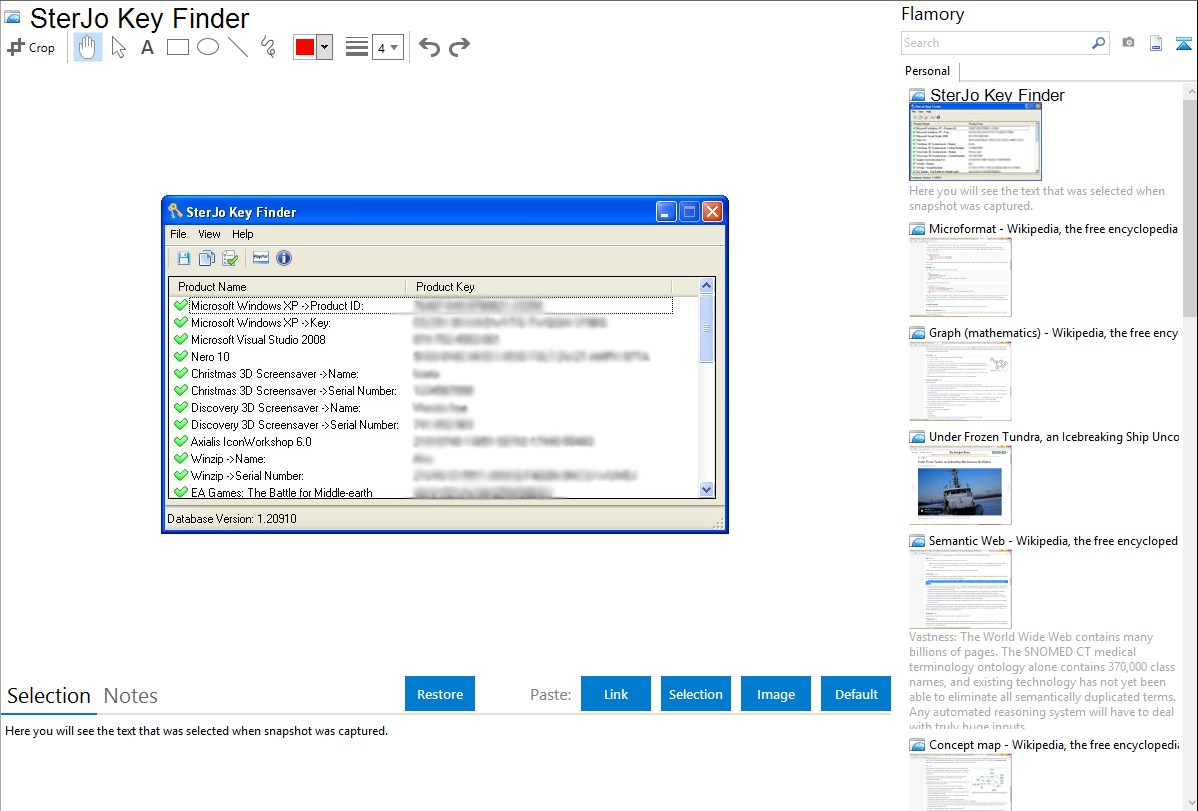Image resolution: width=1198 pixels, height=811 pixels.
Task: Select Christmas 3D Screensaver ->Name: row
Action: (422, 374)
